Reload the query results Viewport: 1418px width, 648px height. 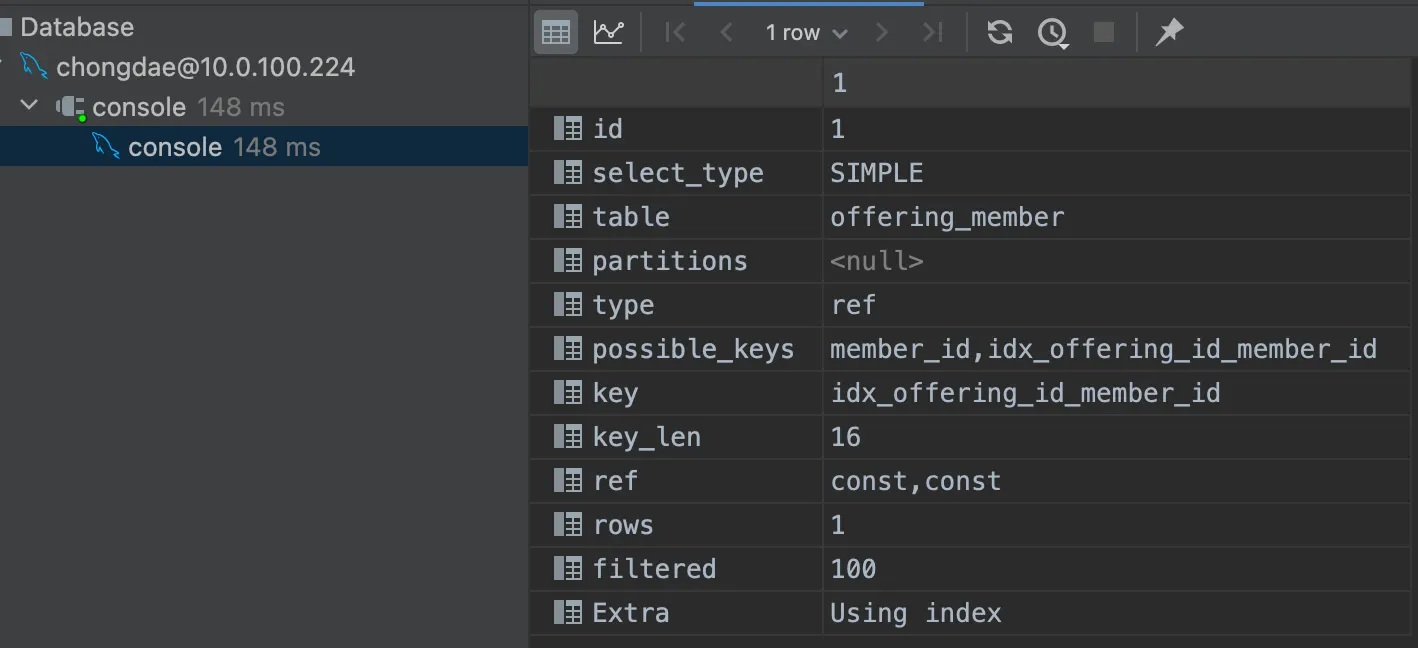tap(999, 33)
